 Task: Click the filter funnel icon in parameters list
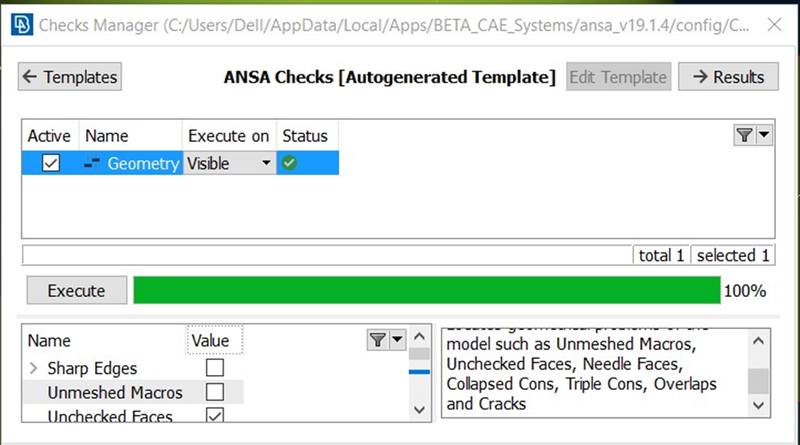tap(378, 340)
